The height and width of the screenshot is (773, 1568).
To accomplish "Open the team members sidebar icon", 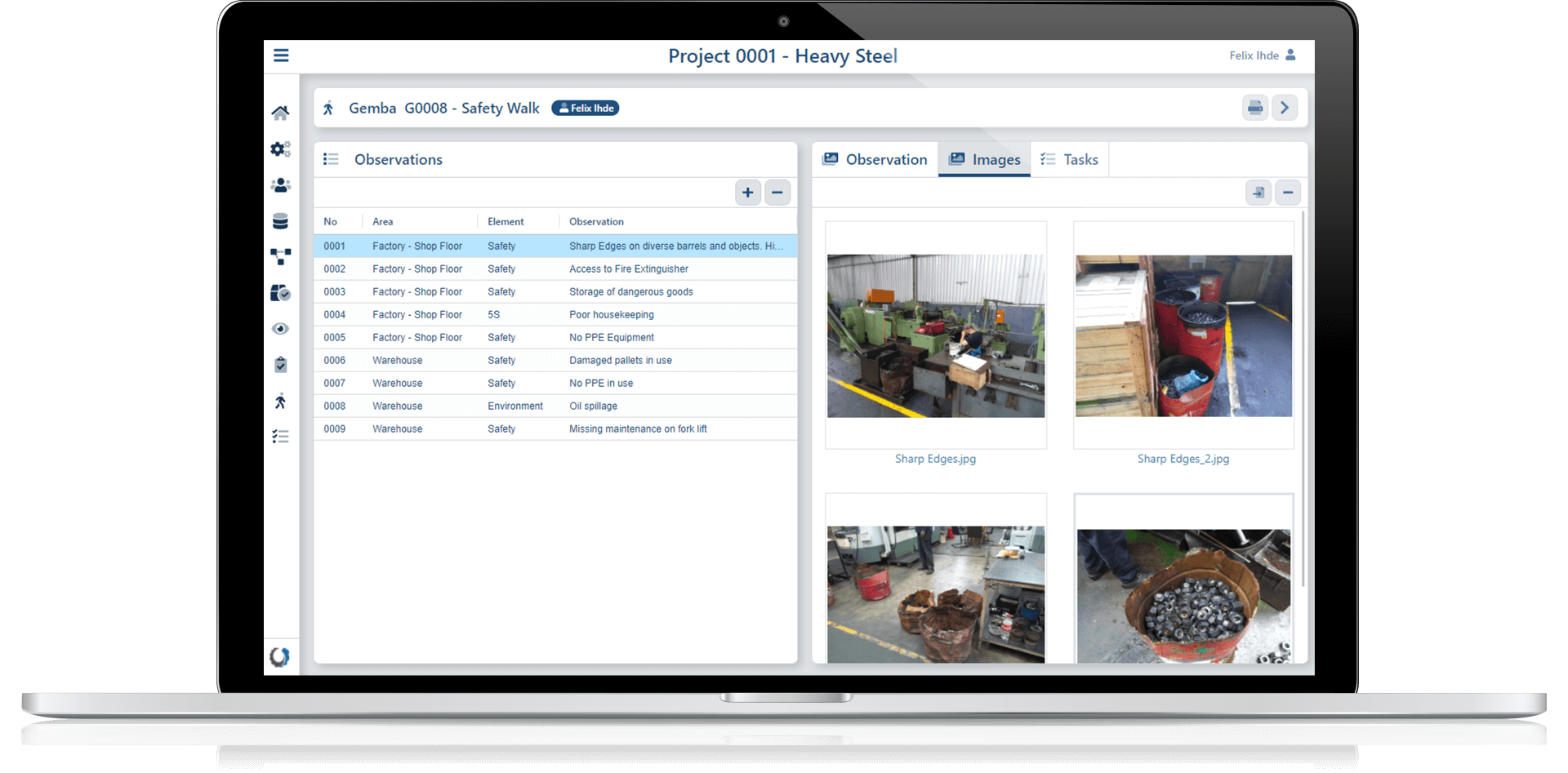I will pos(280,185).
